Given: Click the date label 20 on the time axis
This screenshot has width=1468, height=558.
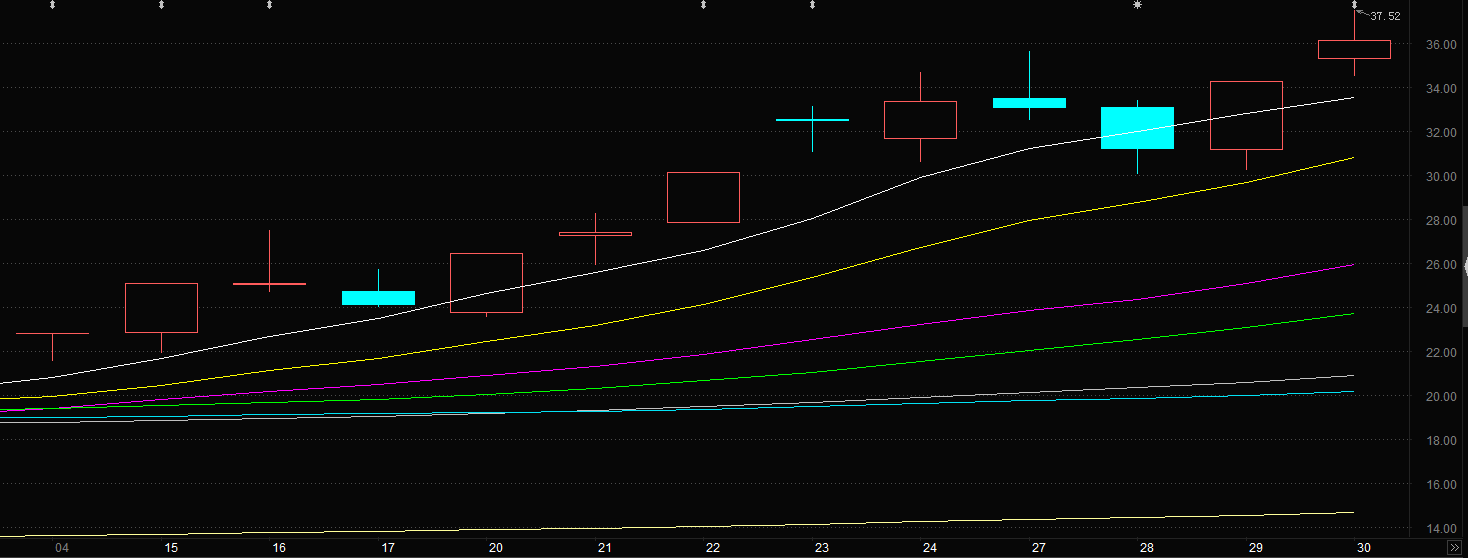Looking at the screenshot, I should click(x=496, y=548).
